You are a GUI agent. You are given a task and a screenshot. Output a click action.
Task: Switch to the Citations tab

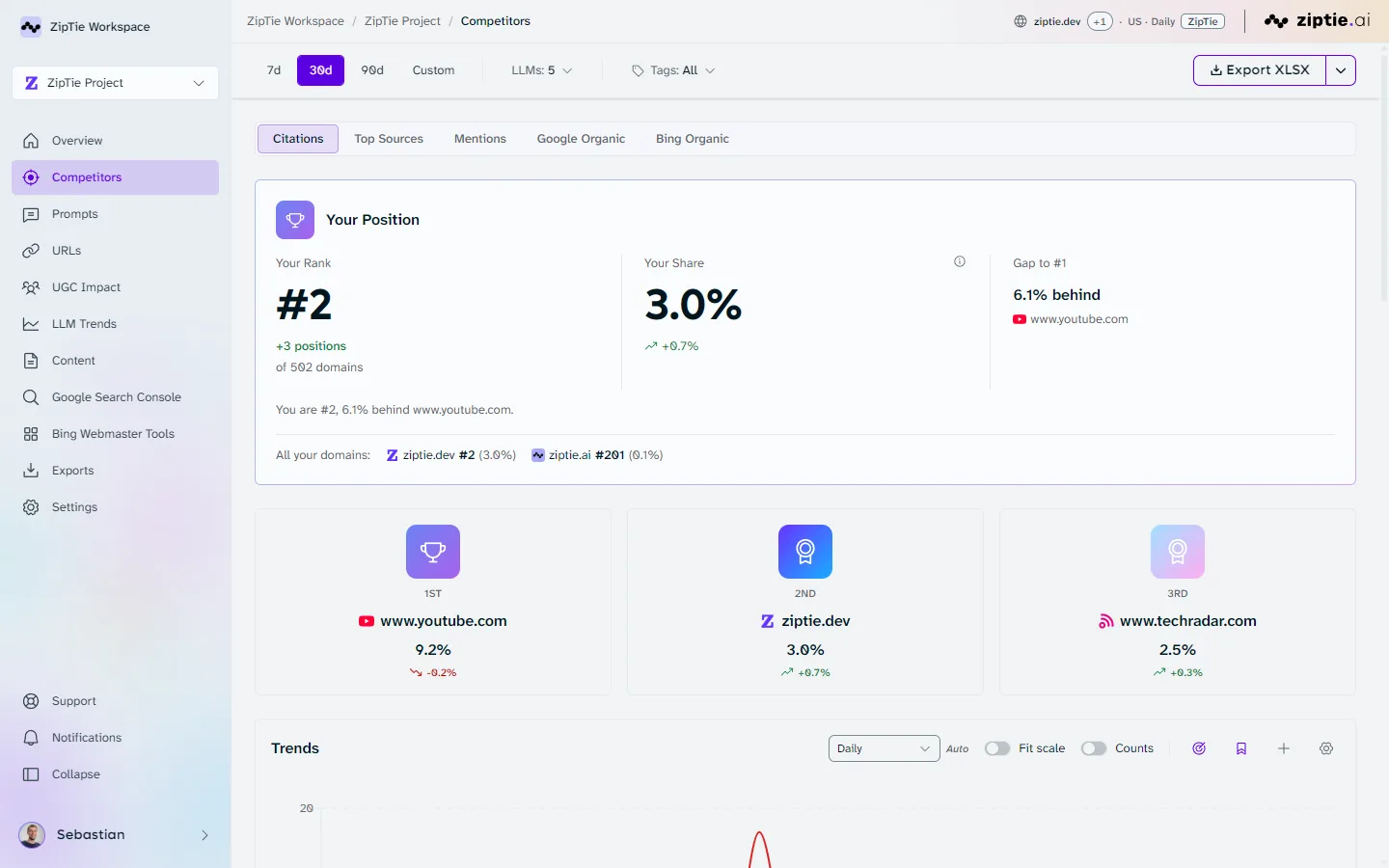(298, 139)
